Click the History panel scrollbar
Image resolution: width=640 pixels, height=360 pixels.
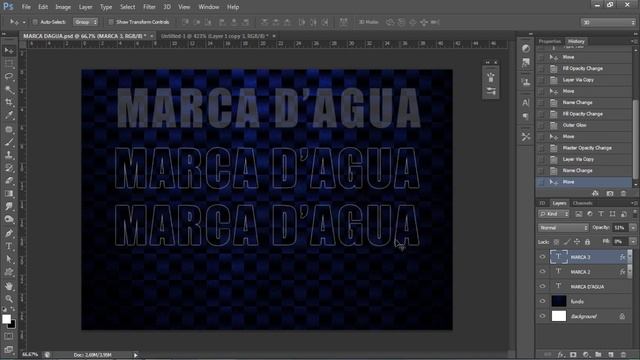point(635,139)
